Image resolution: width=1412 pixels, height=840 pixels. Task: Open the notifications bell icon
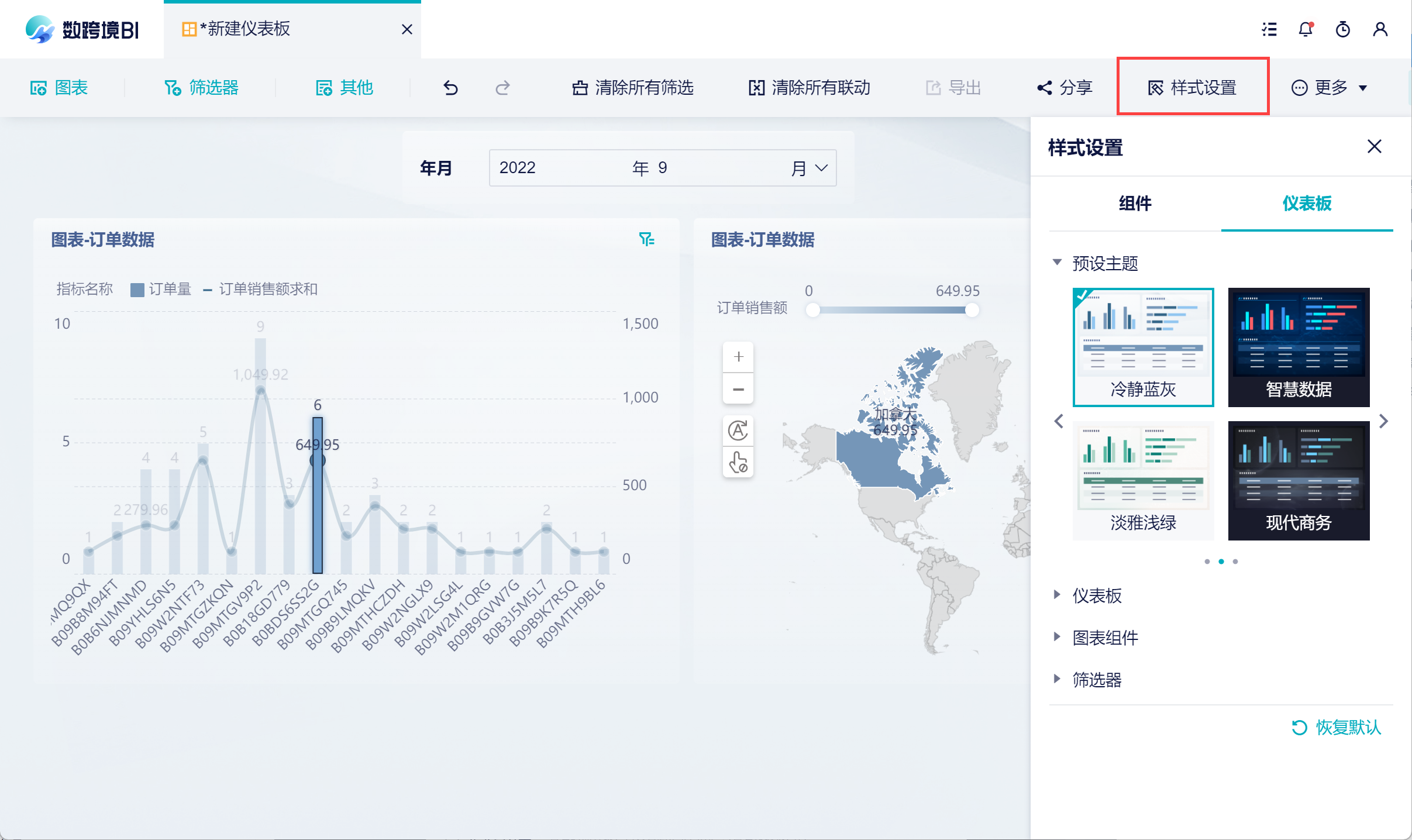pyautogui.click(x=1305, y=29)
